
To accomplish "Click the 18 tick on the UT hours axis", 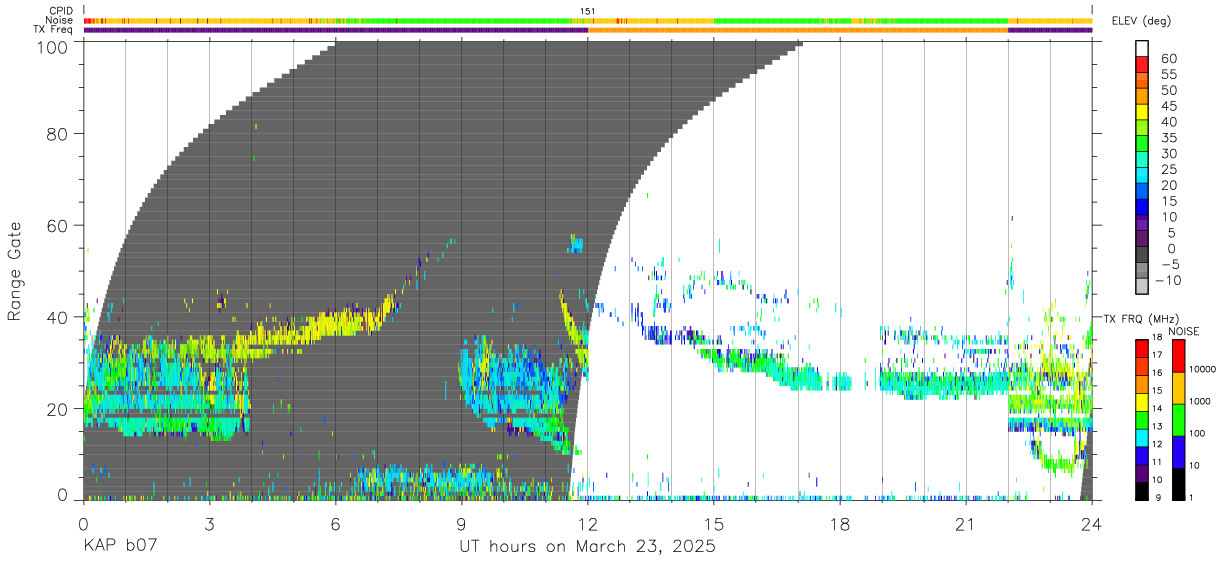I will pos(840,525).
